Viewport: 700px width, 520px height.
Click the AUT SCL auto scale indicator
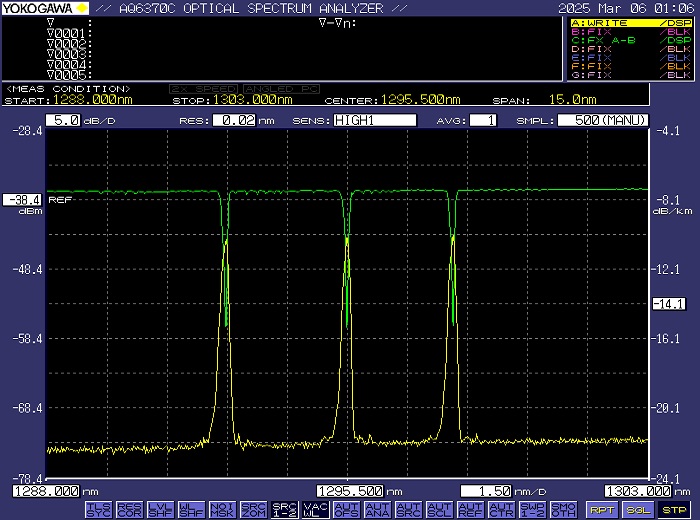[440, 509]
